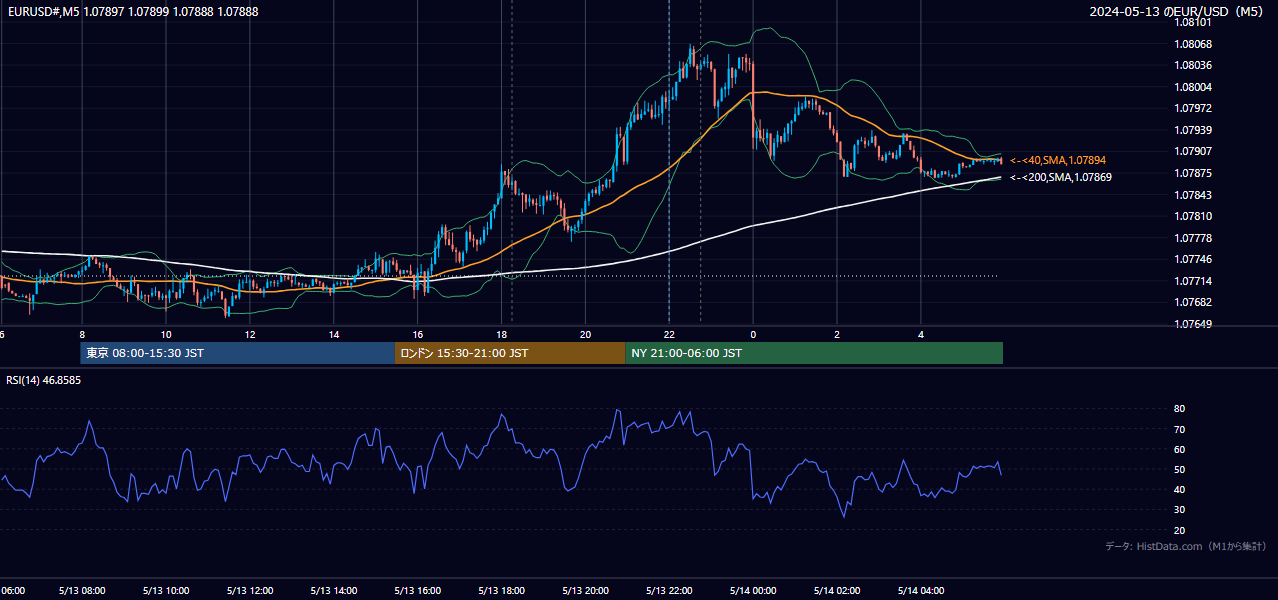Click RSI axis level 20 at right
The height and width of the screenshot is (600, 1278).
[1179, 530]
